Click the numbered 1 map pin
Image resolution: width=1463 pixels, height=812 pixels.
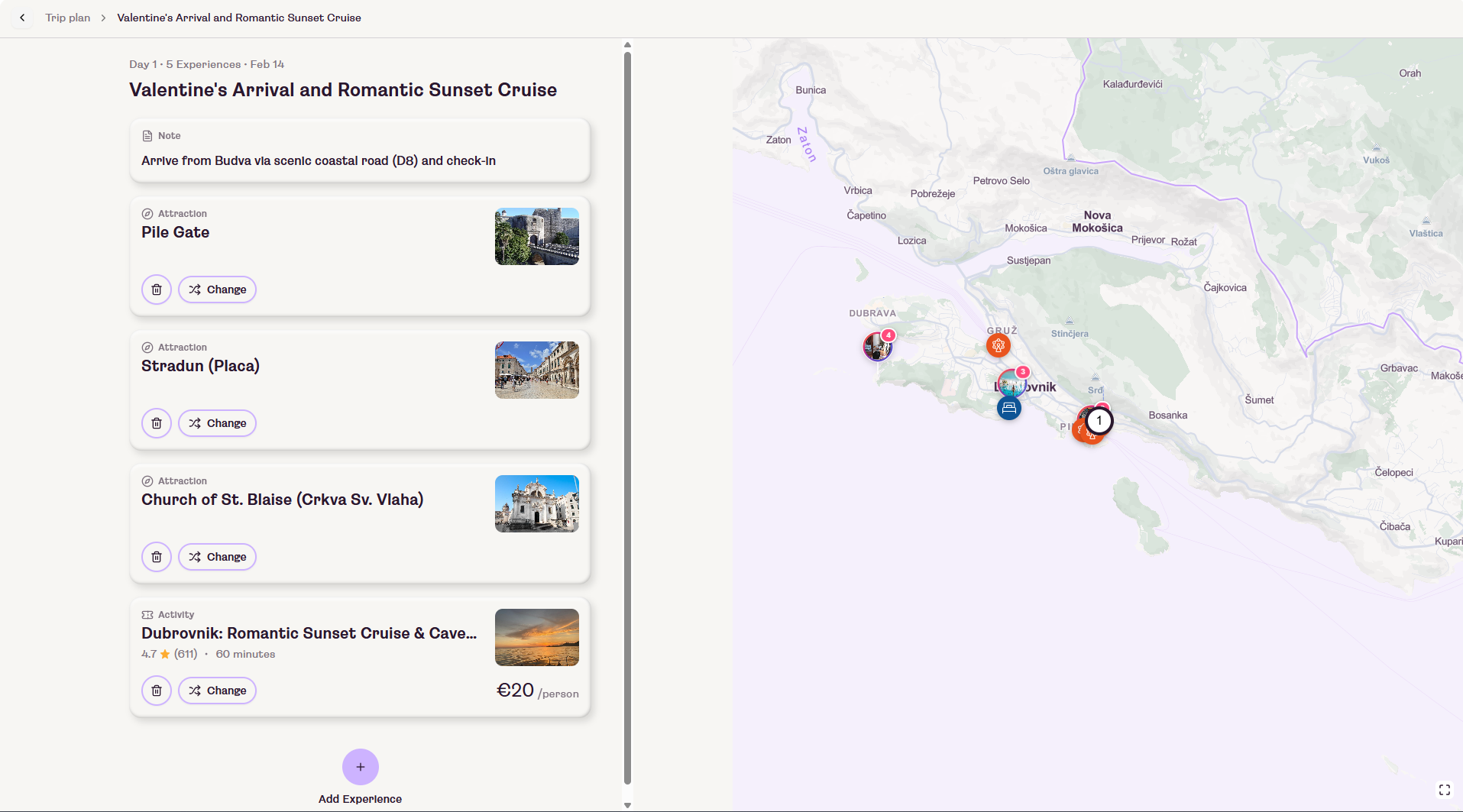(x=1099, y=421)
